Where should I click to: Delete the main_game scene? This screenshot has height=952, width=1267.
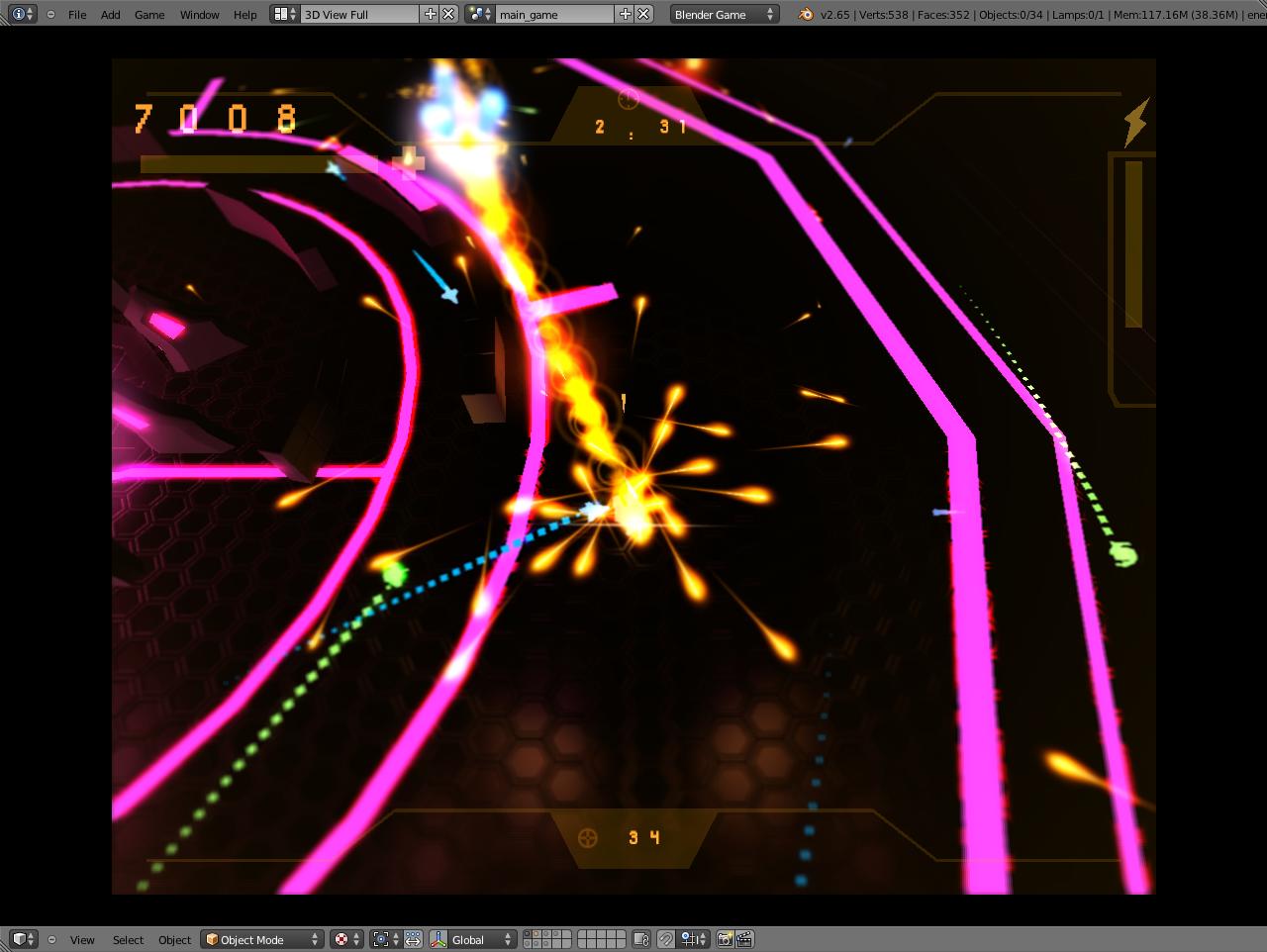tap(643, 14)
